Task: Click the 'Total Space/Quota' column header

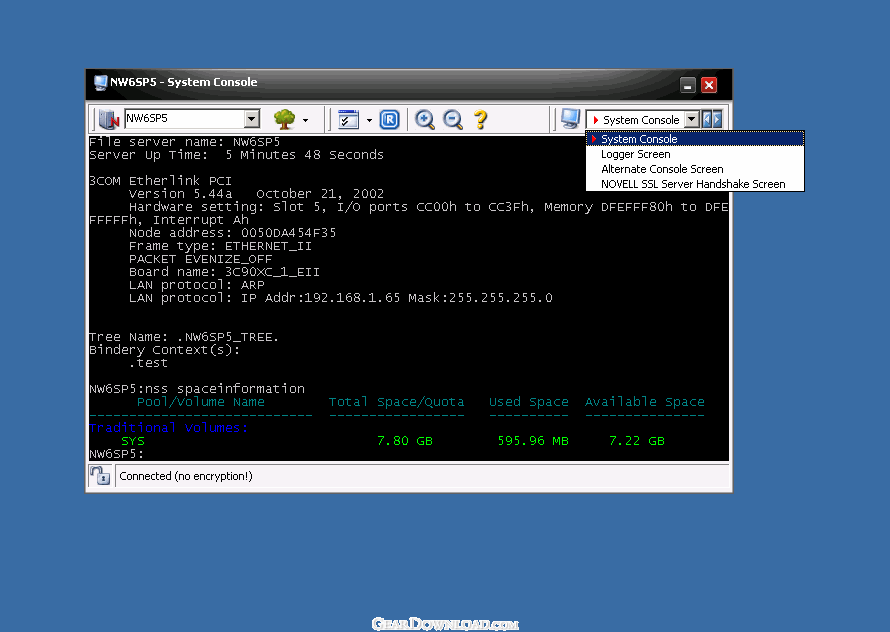Action: click(396, 402)
